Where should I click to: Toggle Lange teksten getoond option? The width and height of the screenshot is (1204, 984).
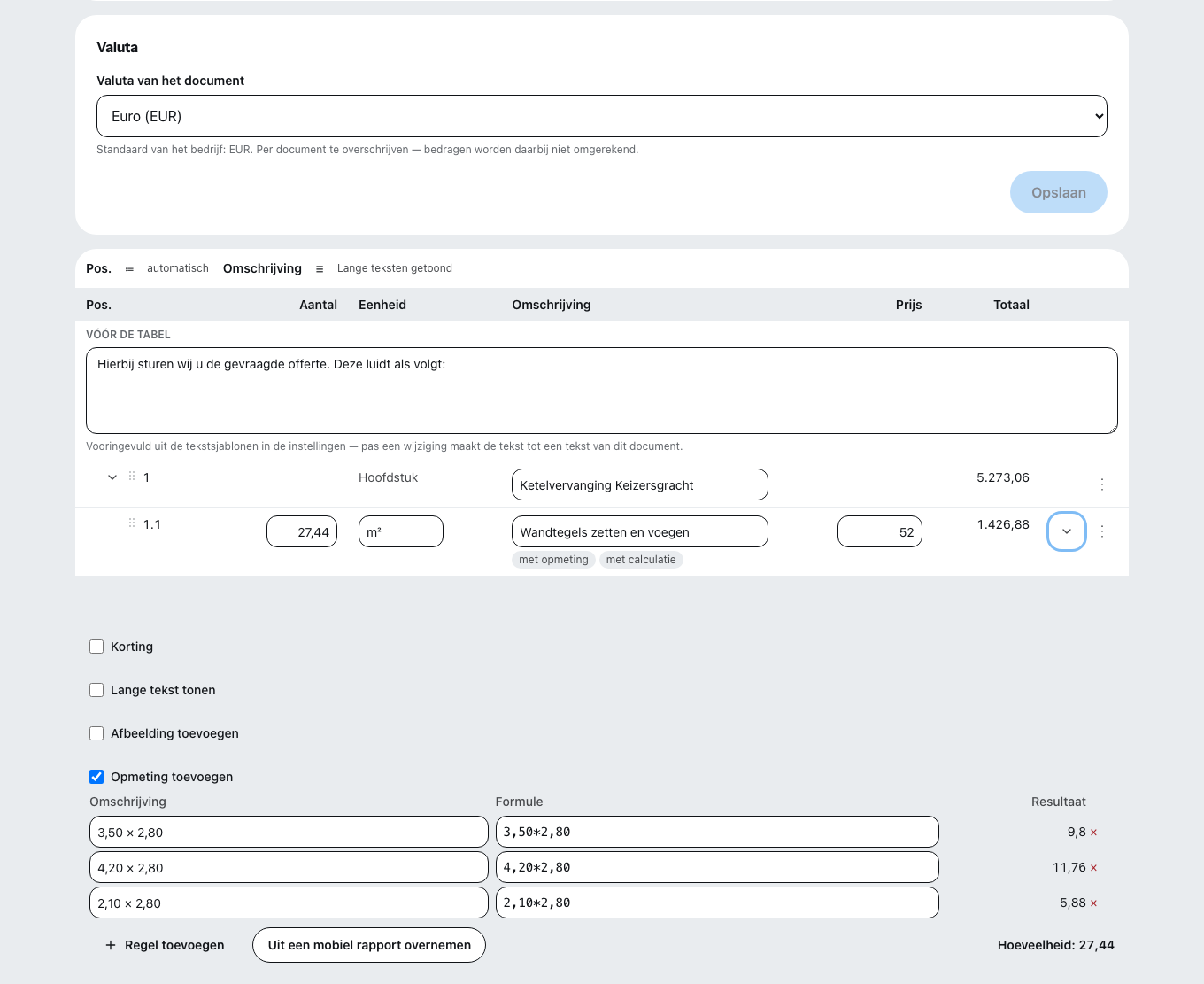coord(395,268)
